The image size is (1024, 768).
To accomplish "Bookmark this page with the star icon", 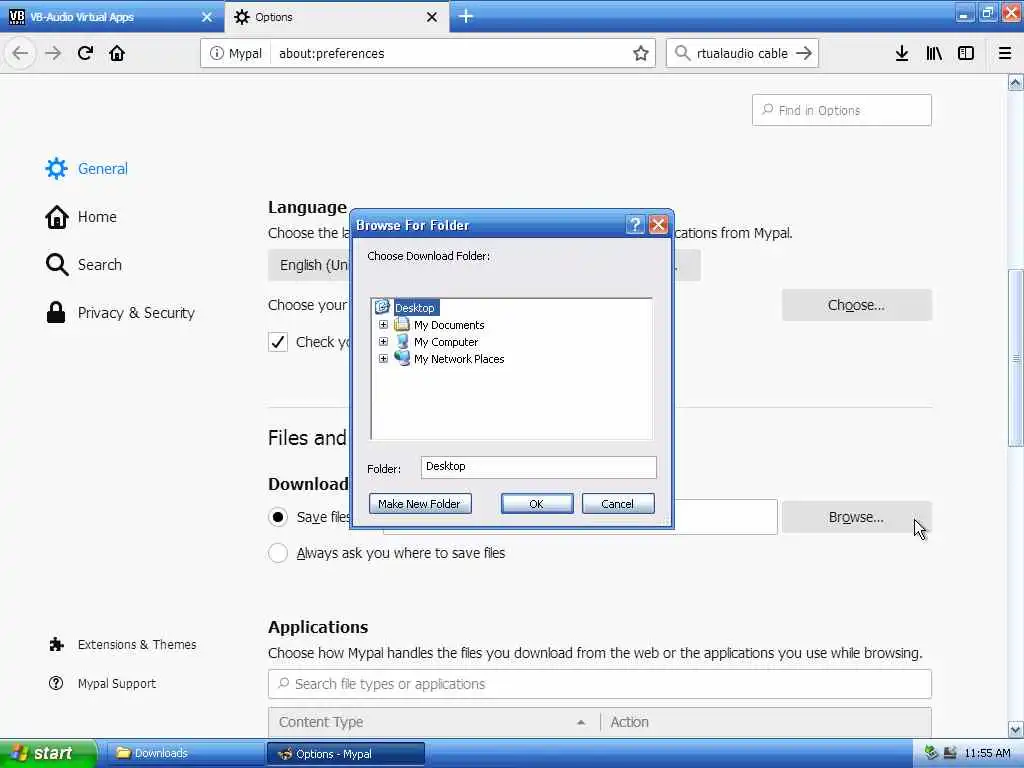I will [x=641, y=54].
